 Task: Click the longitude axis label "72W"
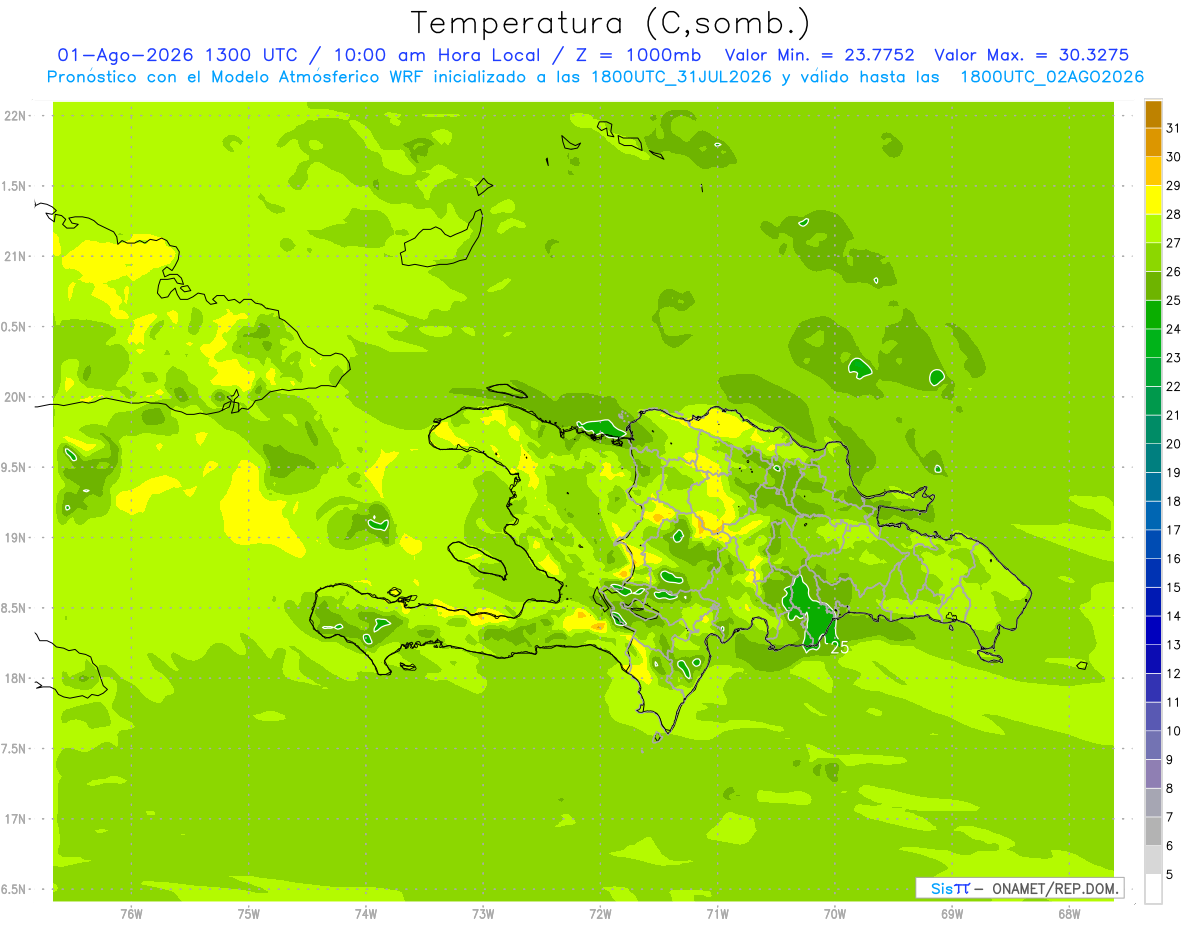pyautogui.click(x=601, y=913)
